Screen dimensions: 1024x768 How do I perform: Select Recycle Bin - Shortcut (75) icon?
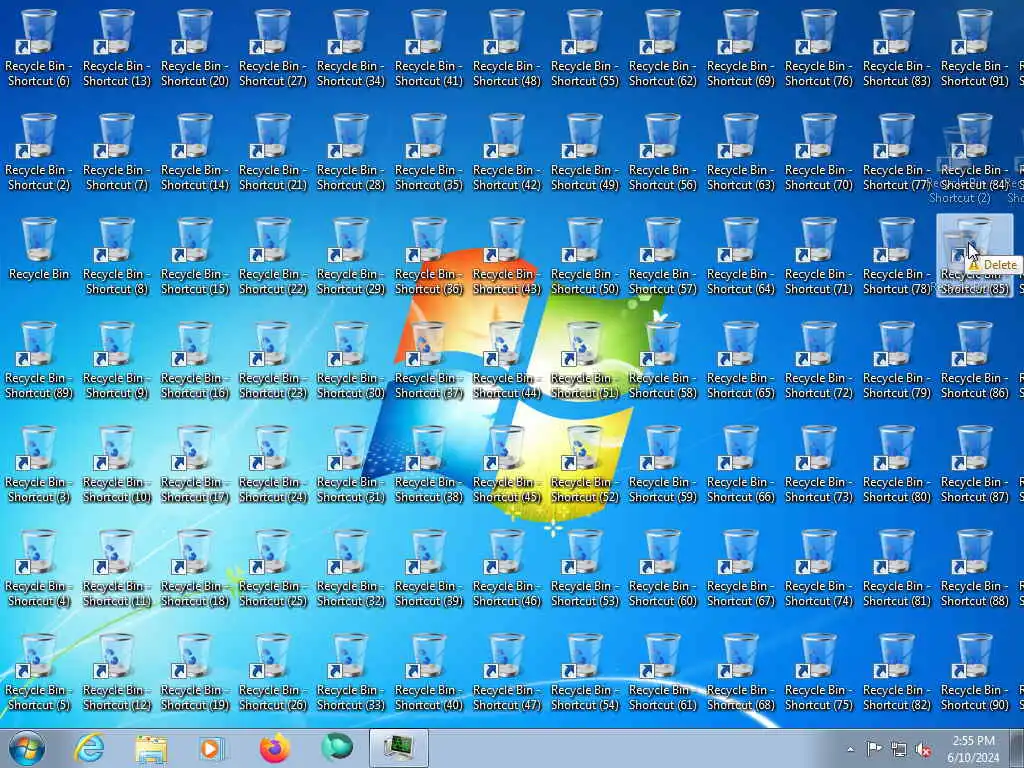coord(818,673)
